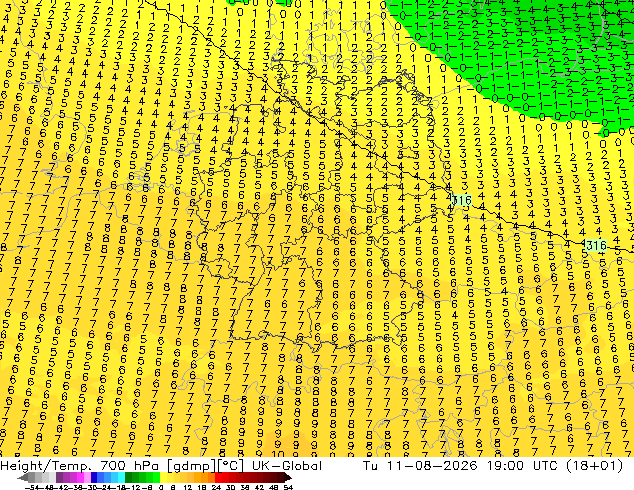The image size is (634, 490).
Task: Click the upper 316 contour label
Action: tap(461, 200)
